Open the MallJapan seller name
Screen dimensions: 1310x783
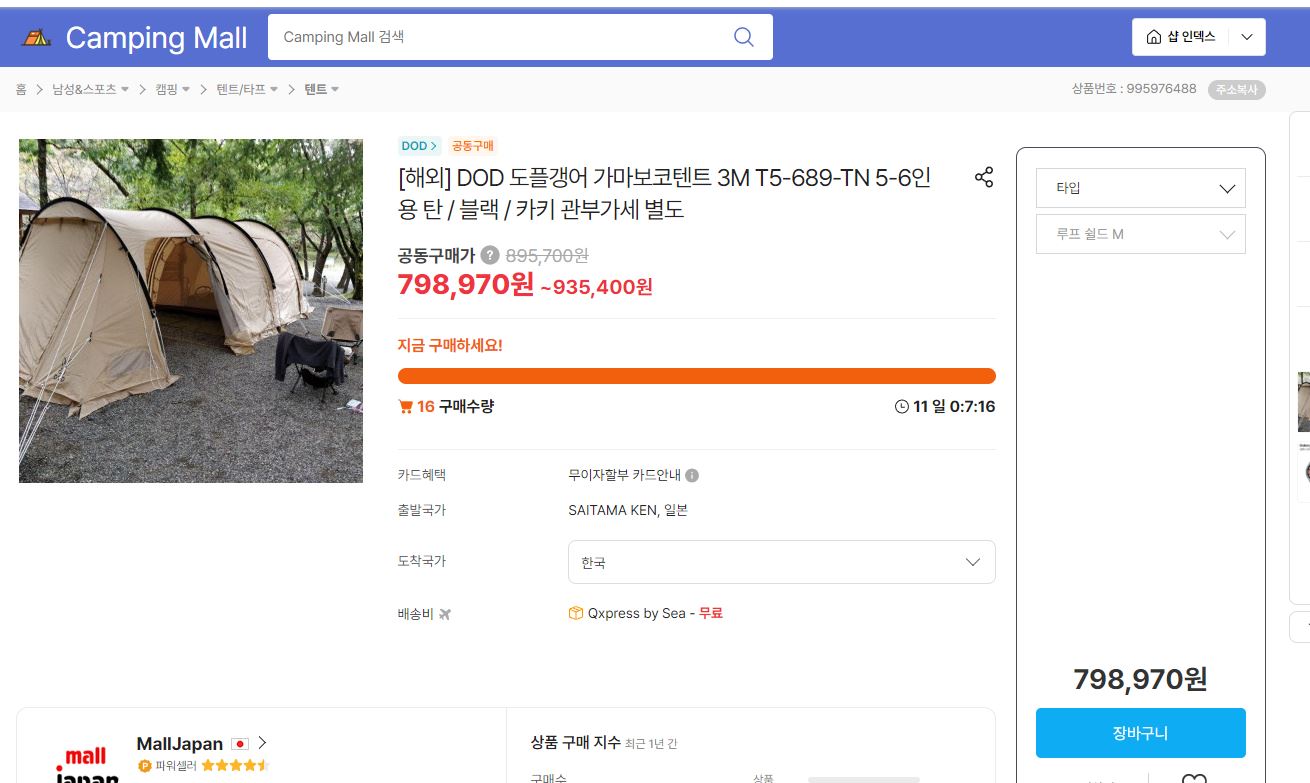point(180,744)
